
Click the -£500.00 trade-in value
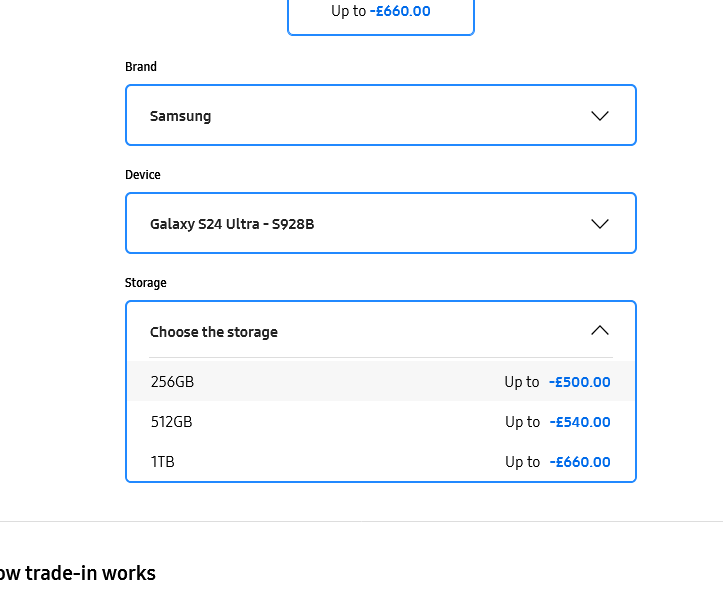[580, 382]
